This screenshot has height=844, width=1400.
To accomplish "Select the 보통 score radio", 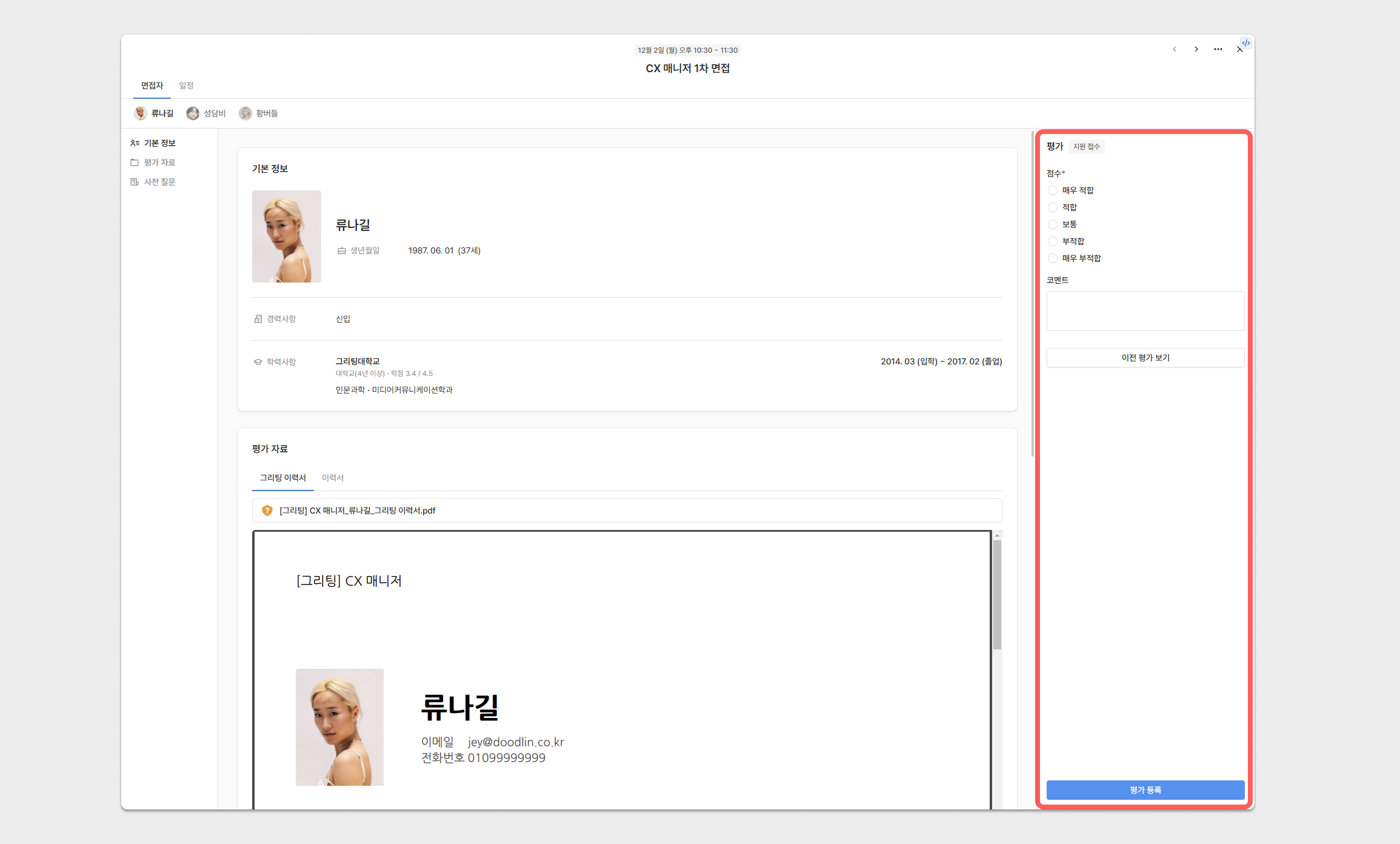I will [x=1053, y=224].
